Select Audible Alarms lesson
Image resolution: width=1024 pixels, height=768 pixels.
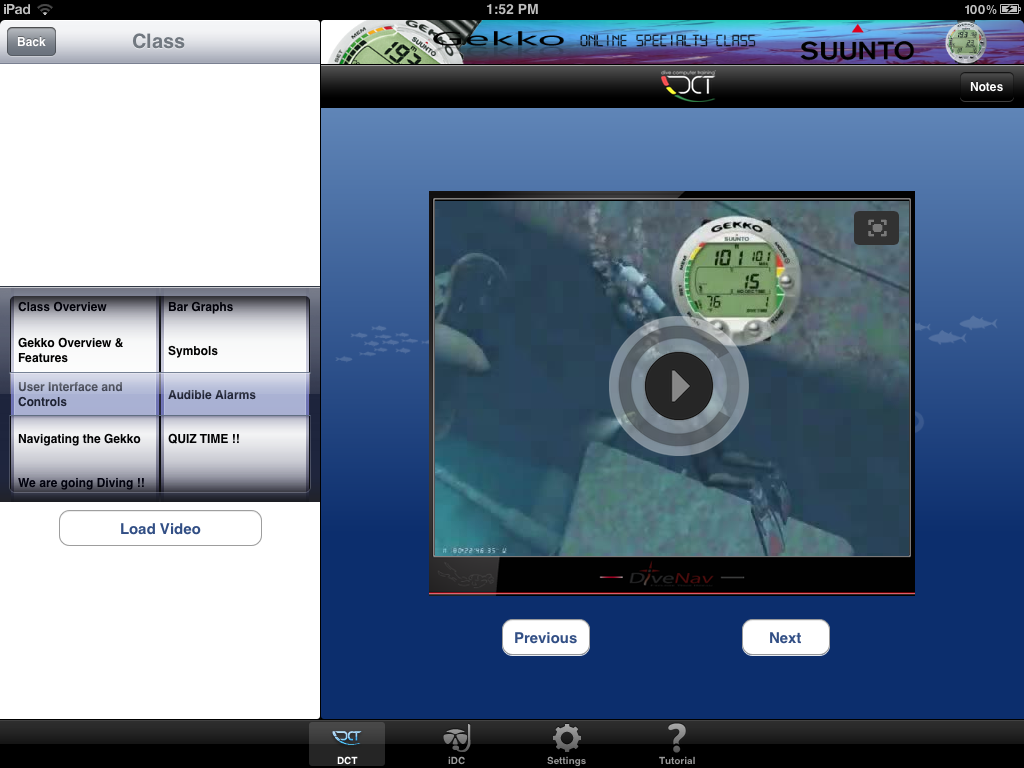[212, 394]
